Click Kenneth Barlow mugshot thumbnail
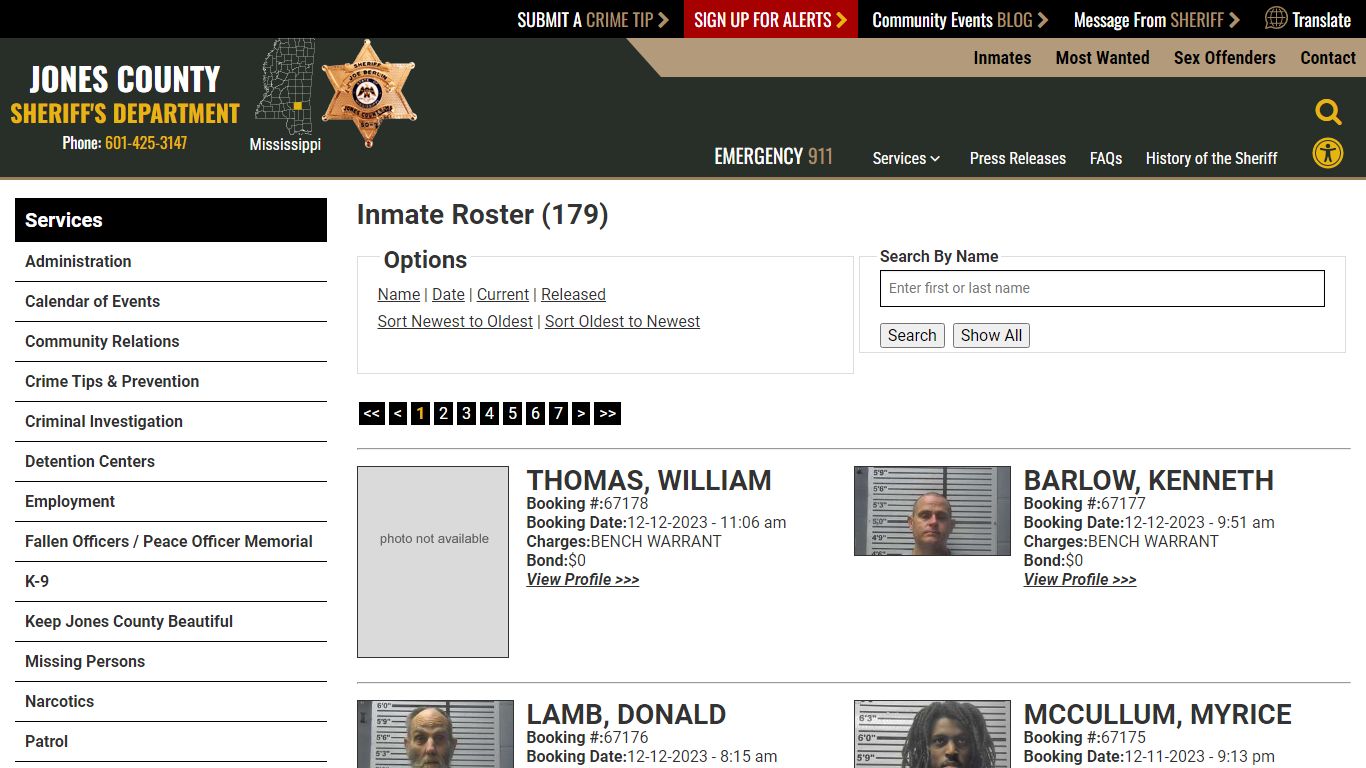 click(932, 511)
